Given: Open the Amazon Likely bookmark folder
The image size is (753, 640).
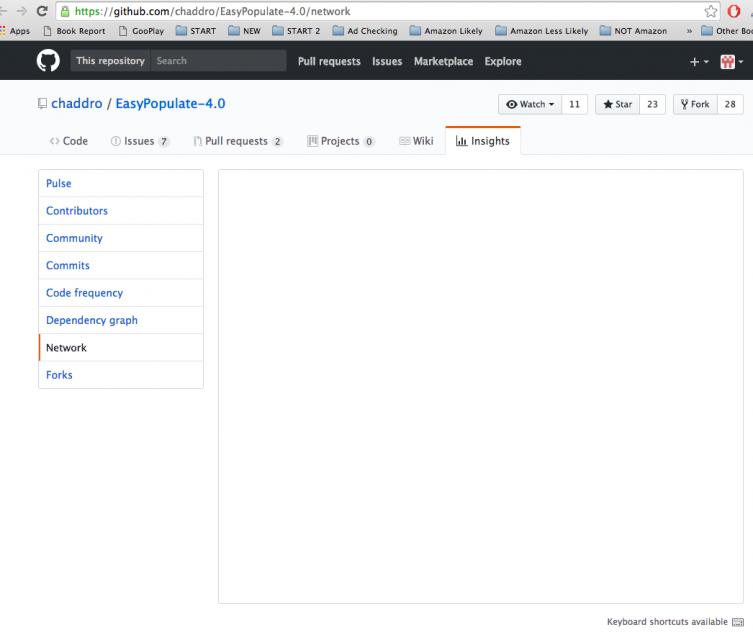Looking at the screenshot, I should tap(446, 31).
